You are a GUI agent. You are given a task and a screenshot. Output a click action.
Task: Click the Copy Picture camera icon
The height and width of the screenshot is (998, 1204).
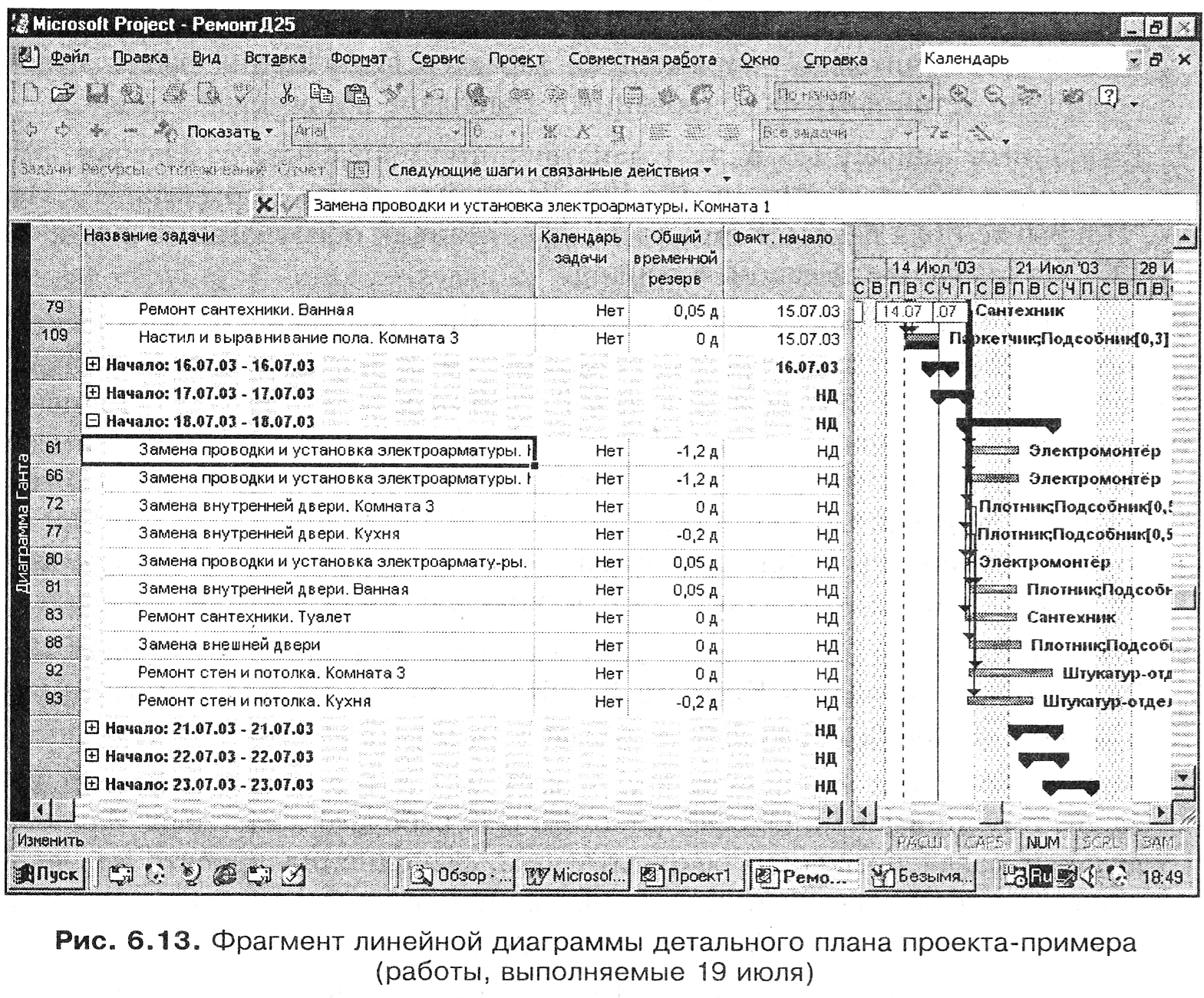tap(1073, 94)
